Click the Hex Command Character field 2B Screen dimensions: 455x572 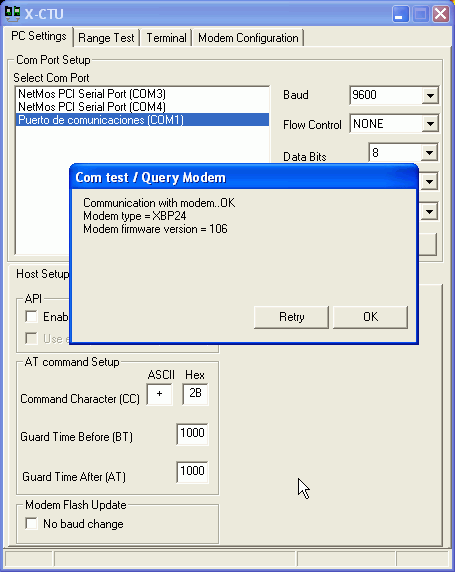195,394
